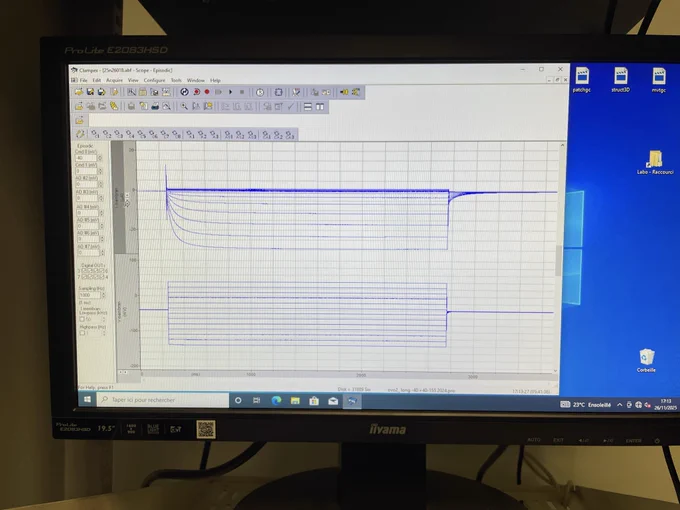Click the yellow highlighter icon in second toolbar
This screenshot has height=510, width=680.
(x=114, y=106)
